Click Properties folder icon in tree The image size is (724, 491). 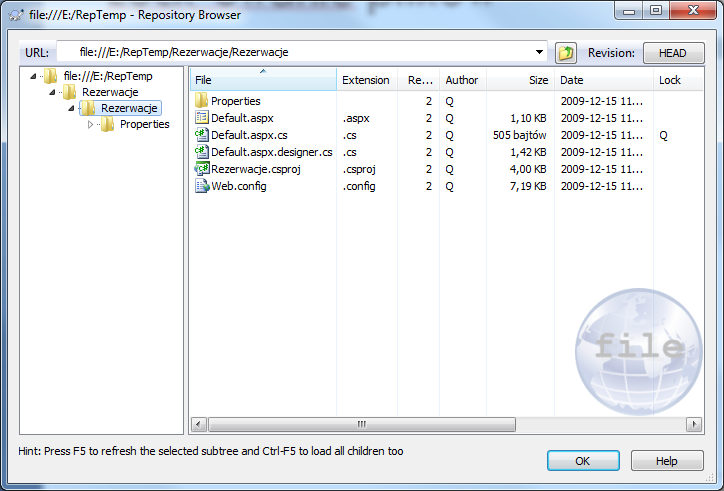[107, 124]
